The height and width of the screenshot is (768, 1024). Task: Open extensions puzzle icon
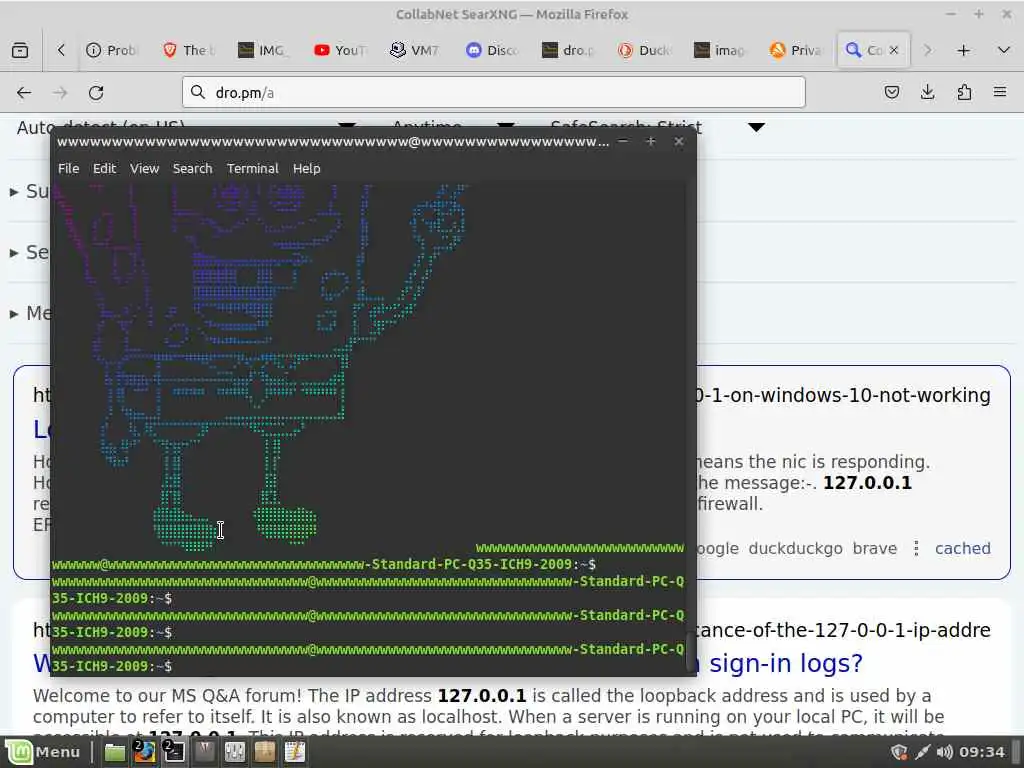[964, 92]
